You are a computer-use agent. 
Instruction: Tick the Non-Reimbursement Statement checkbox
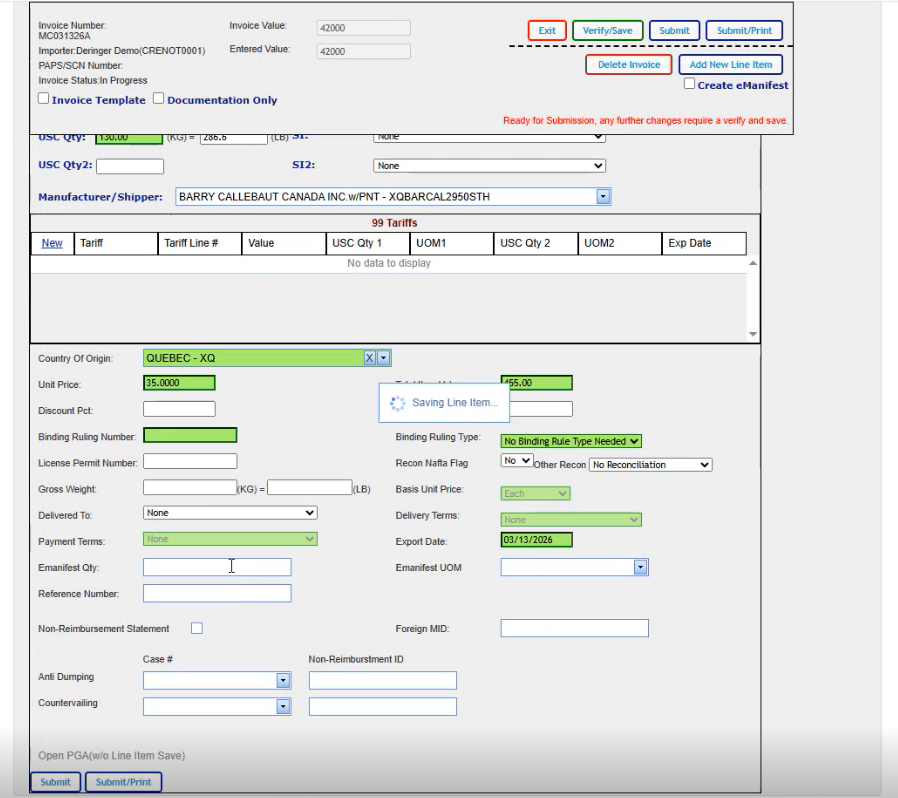pos(197,629)
